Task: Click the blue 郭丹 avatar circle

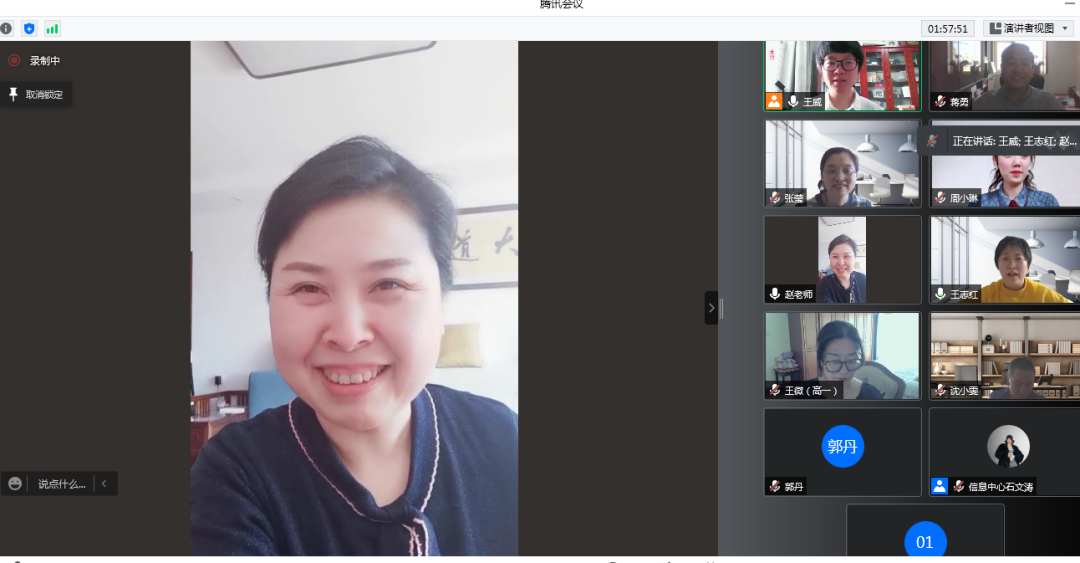Action: (x=842, y=447)
